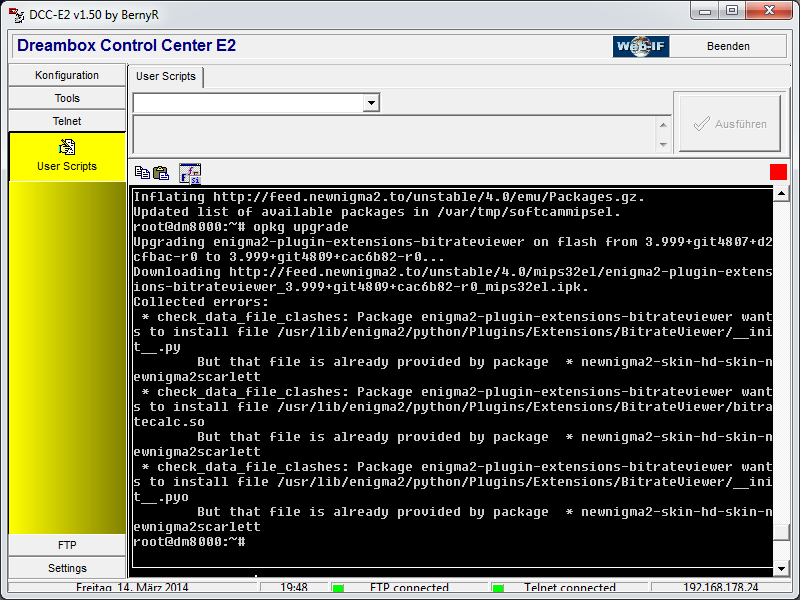Click the "Dreambox Control Center E2" heading

[x=127, y=45]
